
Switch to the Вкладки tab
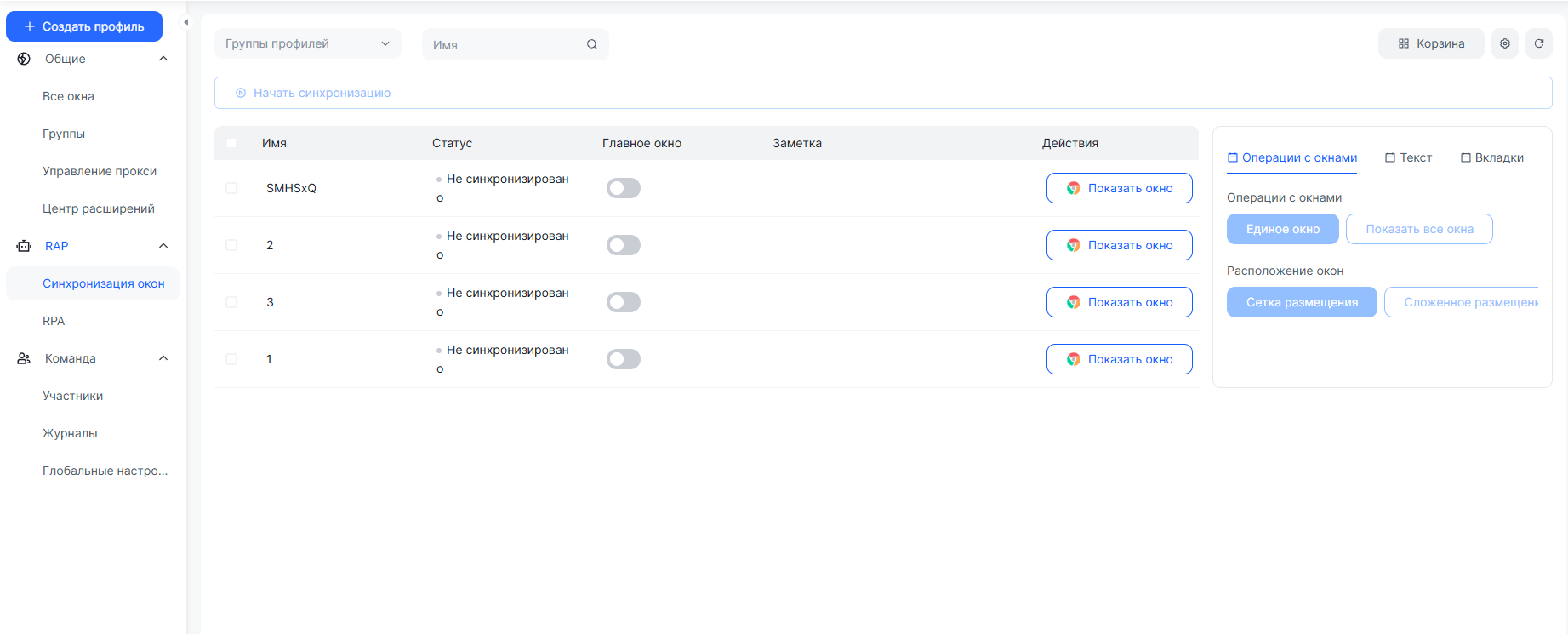point(1491,157)
